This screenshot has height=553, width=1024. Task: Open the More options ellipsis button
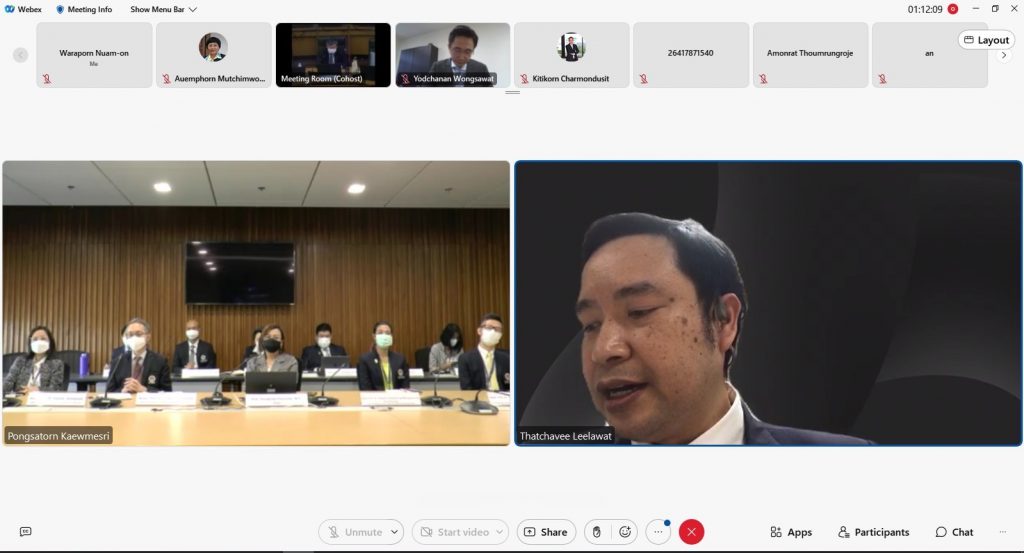click(x=658, y=532)
